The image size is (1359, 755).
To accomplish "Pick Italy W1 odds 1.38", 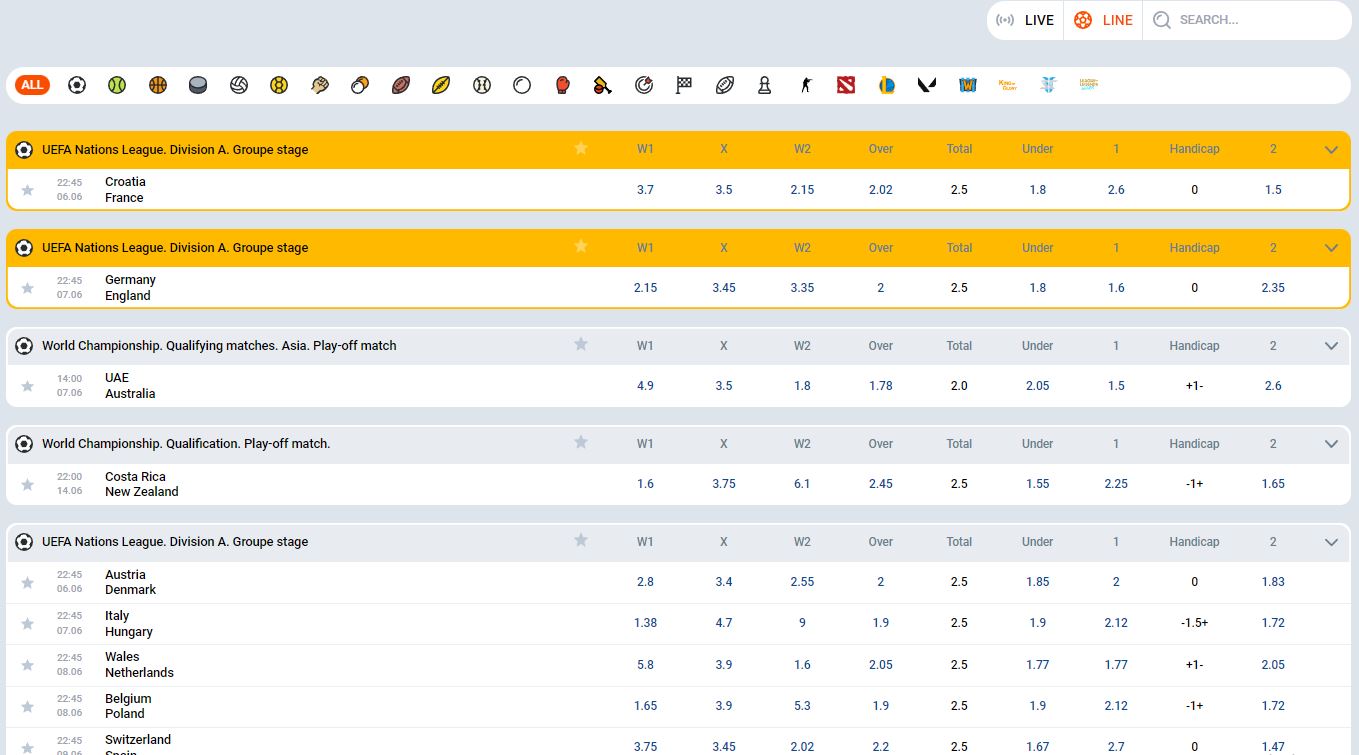I will pyautogui.click(x=645, y=623).
